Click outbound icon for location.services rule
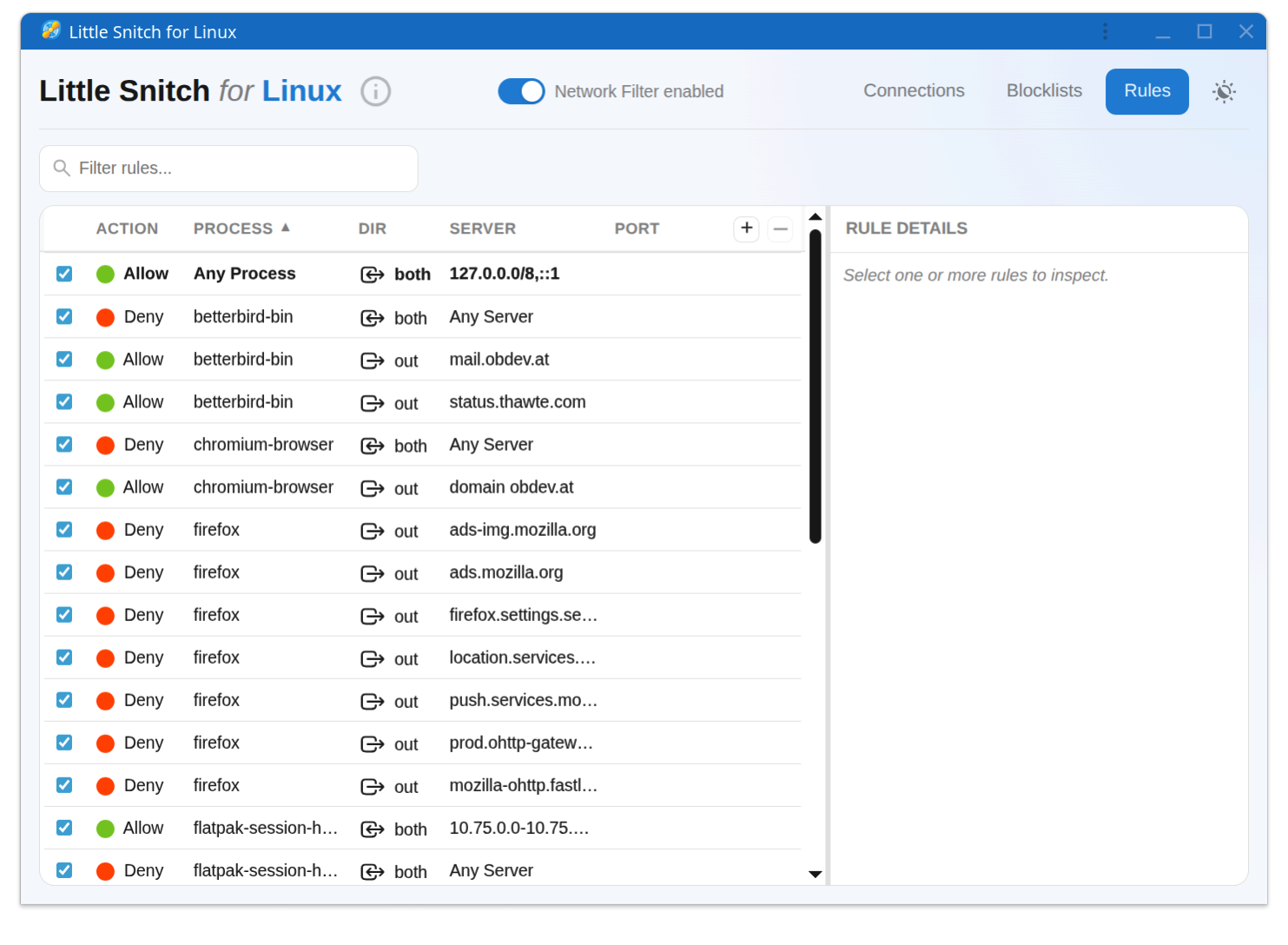 tap(373, 658)
